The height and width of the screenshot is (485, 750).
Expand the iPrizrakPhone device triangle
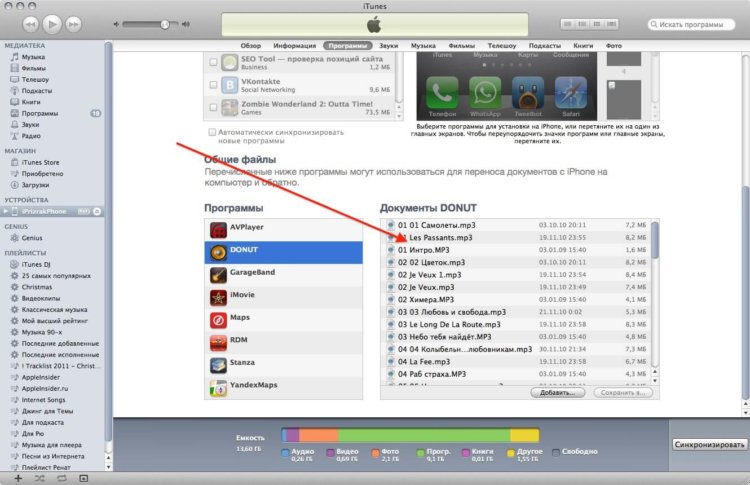tap(6, 211)
